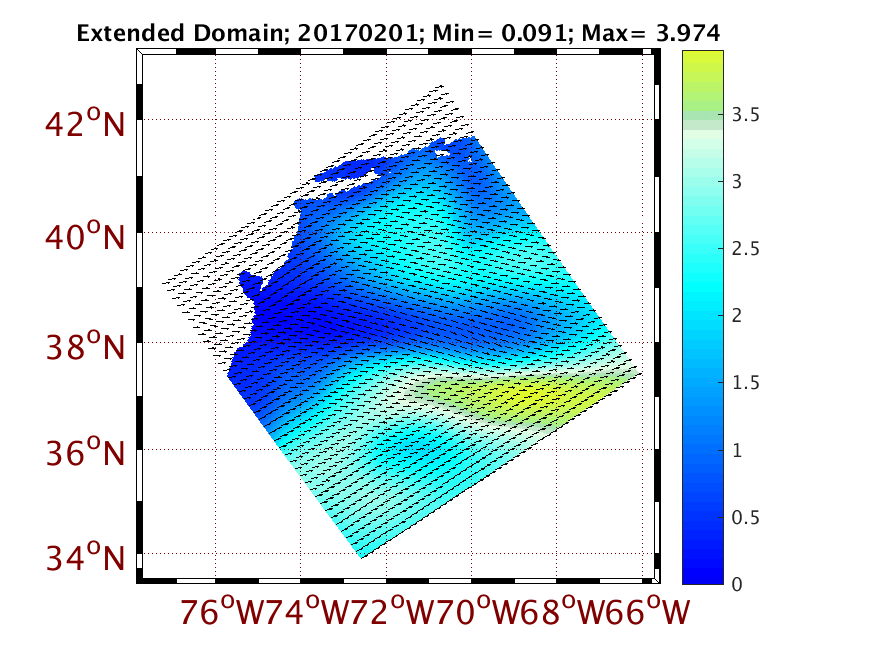The width and height of the screenshot is (874, 655).
Task: Click the 42°N latitude label
Action: 84,125
